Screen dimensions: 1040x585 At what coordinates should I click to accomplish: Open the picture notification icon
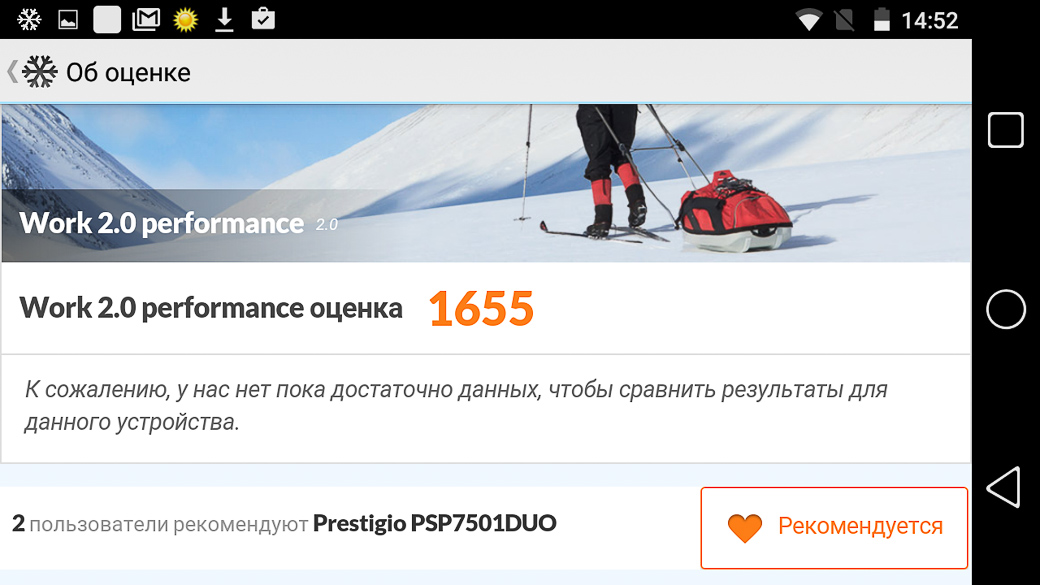[x=68, y=20]
